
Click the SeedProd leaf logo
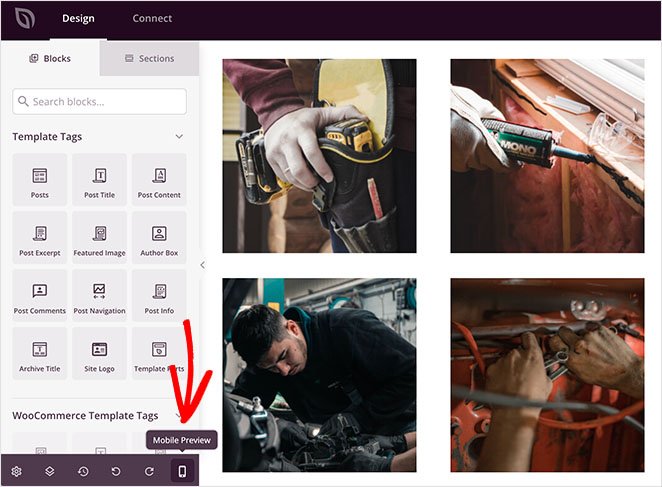25,19
